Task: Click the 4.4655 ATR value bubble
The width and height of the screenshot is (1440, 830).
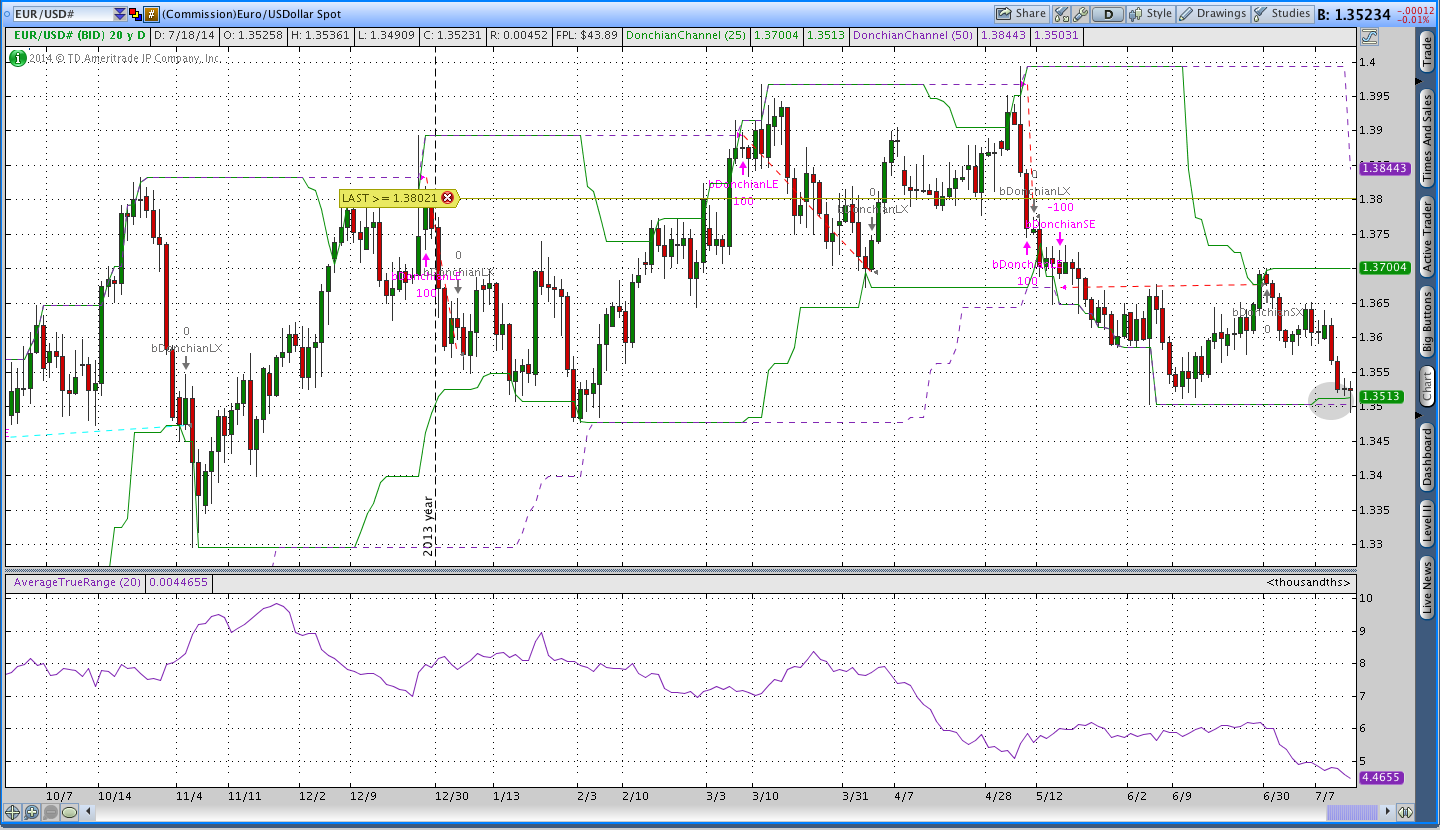Action: 1381,777
